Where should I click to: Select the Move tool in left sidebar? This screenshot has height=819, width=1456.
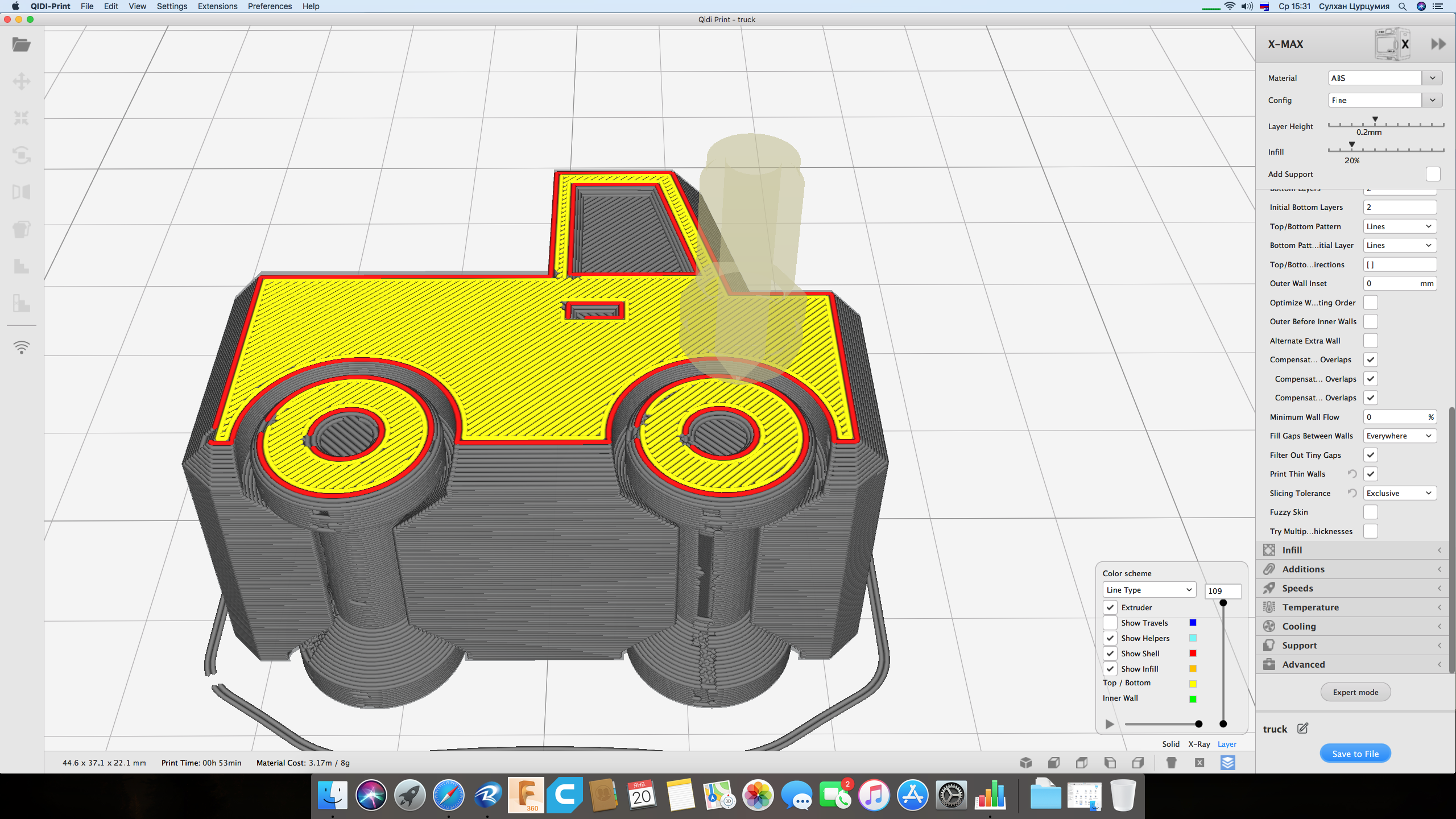(x=22, y=81)
